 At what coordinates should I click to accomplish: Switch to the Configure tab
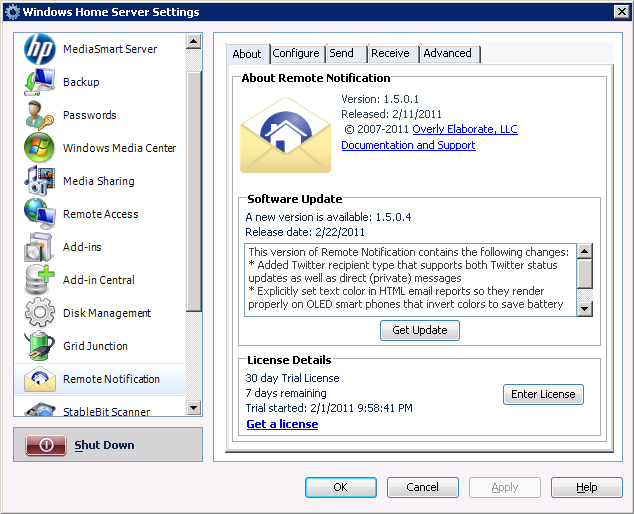pos(296,53)
